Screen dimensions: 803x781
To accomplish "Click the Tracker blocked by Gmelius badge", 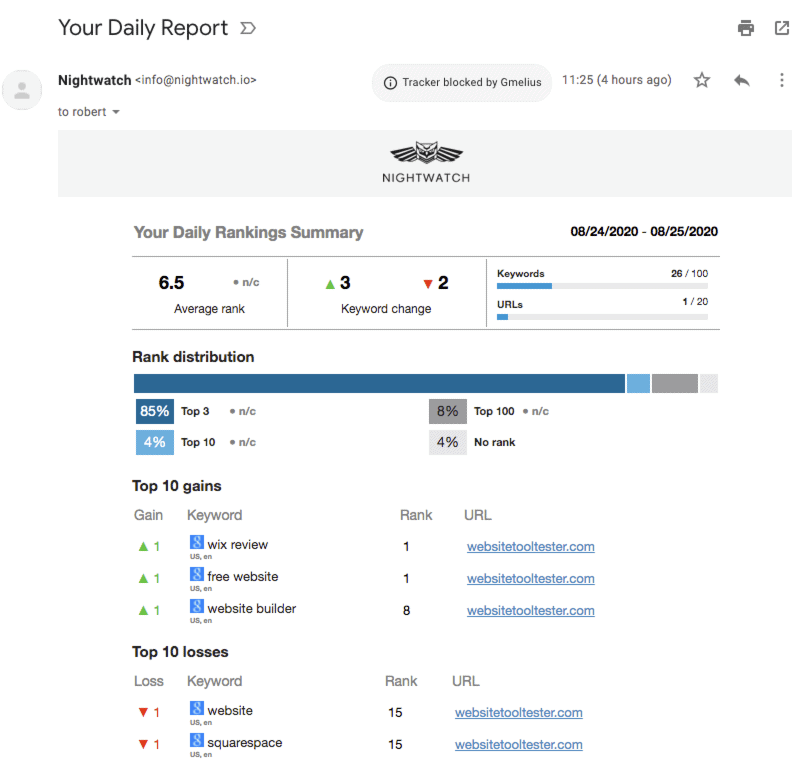I will coord(462,82).
